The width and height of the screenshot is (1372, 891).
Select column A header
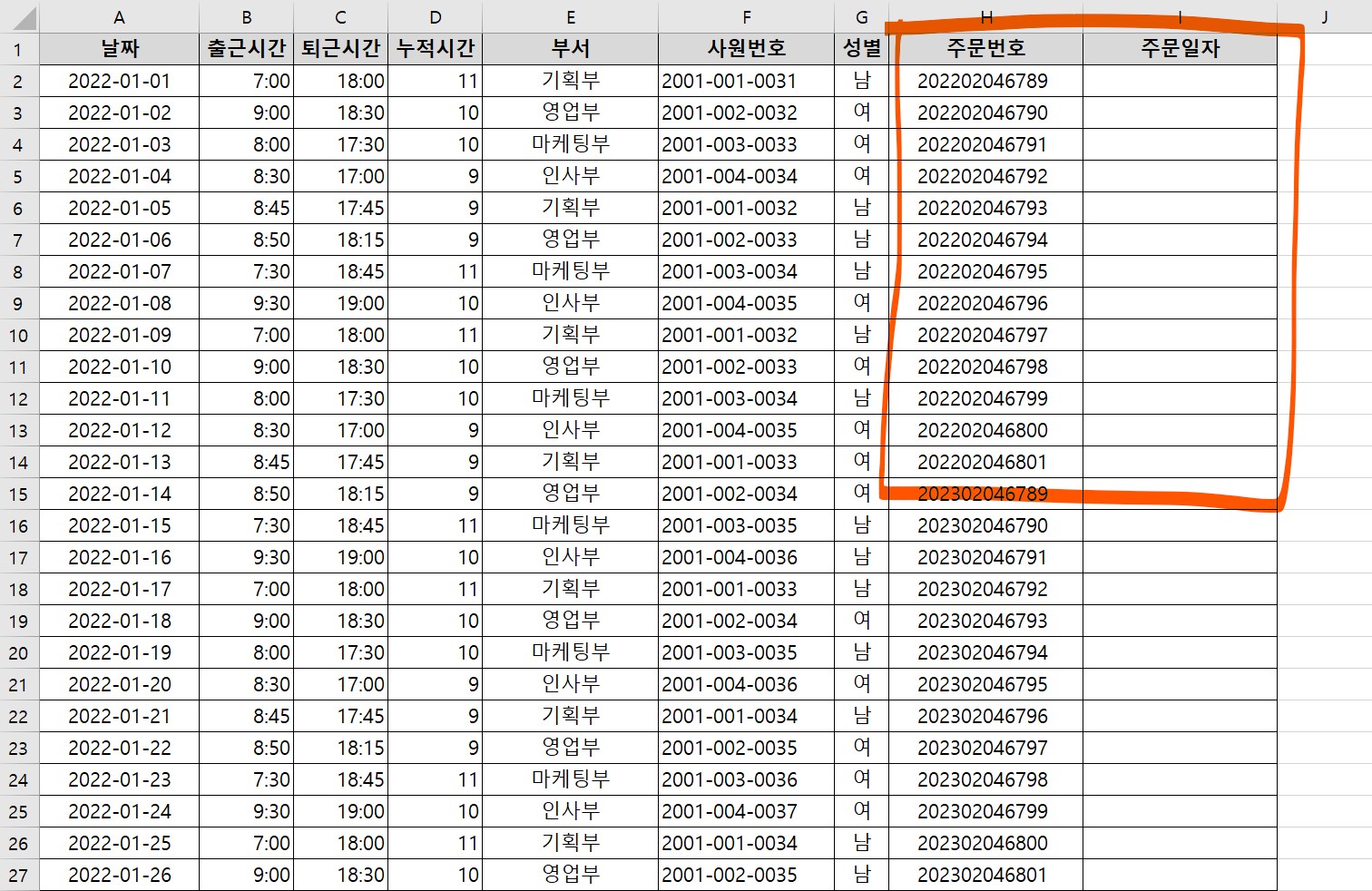120,16
